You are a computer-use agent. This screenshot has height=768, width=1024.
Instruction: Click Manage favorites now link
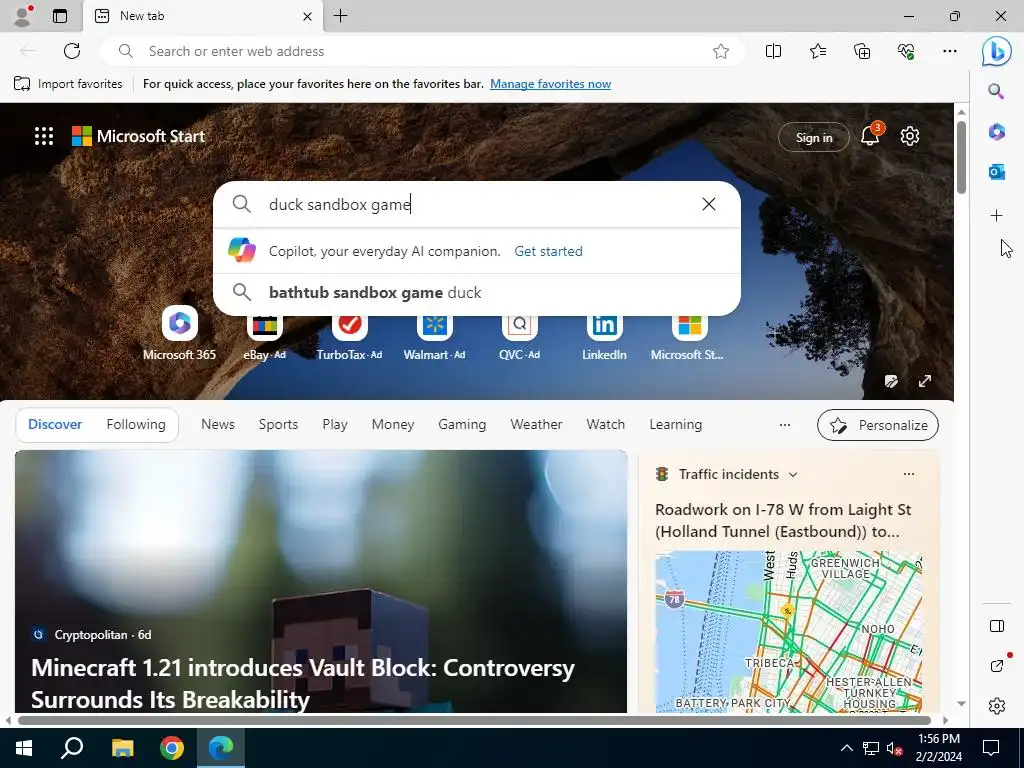[x=551, y=84]
